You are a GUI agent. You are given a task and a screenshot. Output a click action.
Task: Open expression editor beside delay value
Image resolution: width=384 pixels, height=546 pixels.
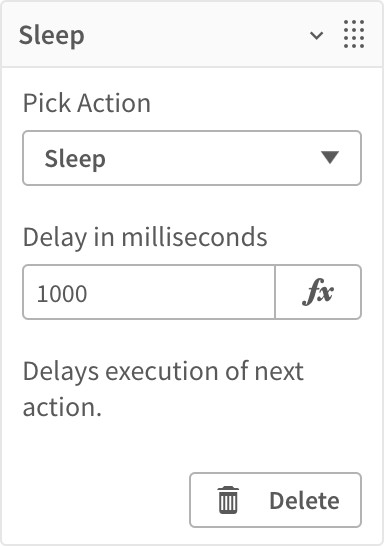point(318,292)
